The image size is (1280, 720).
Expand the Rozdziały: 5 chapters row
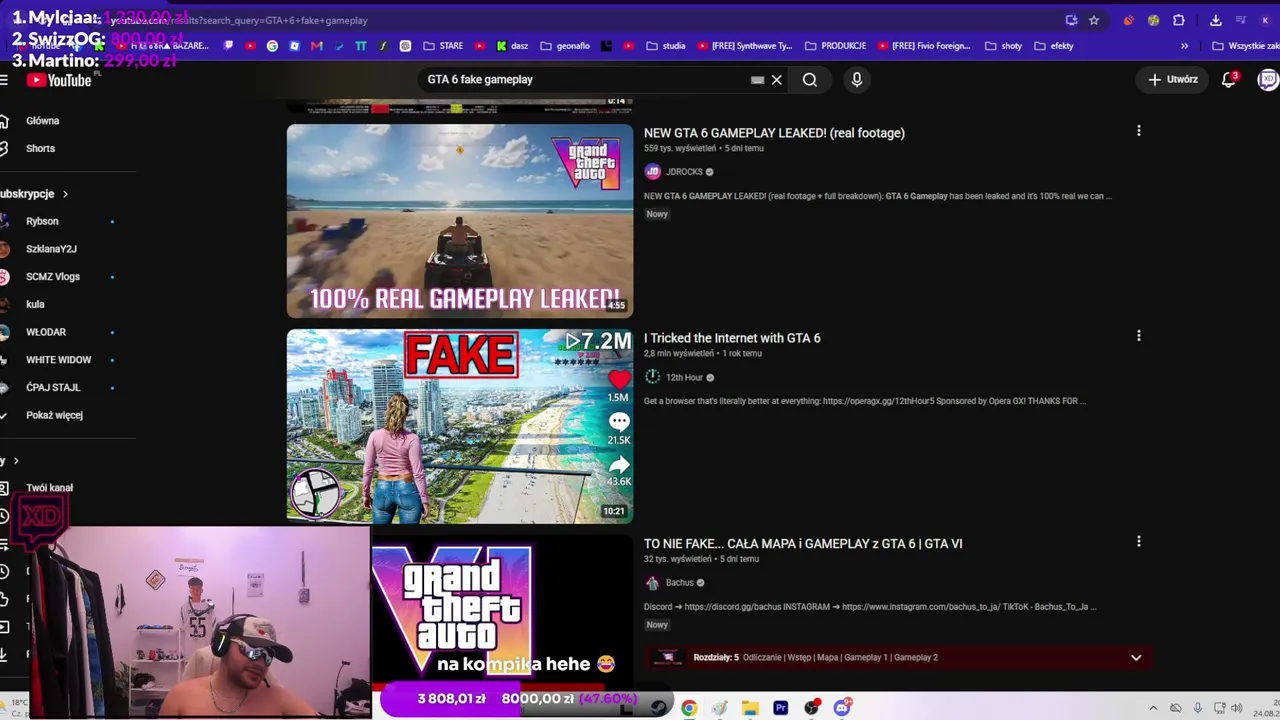click(x=898, y=657)
